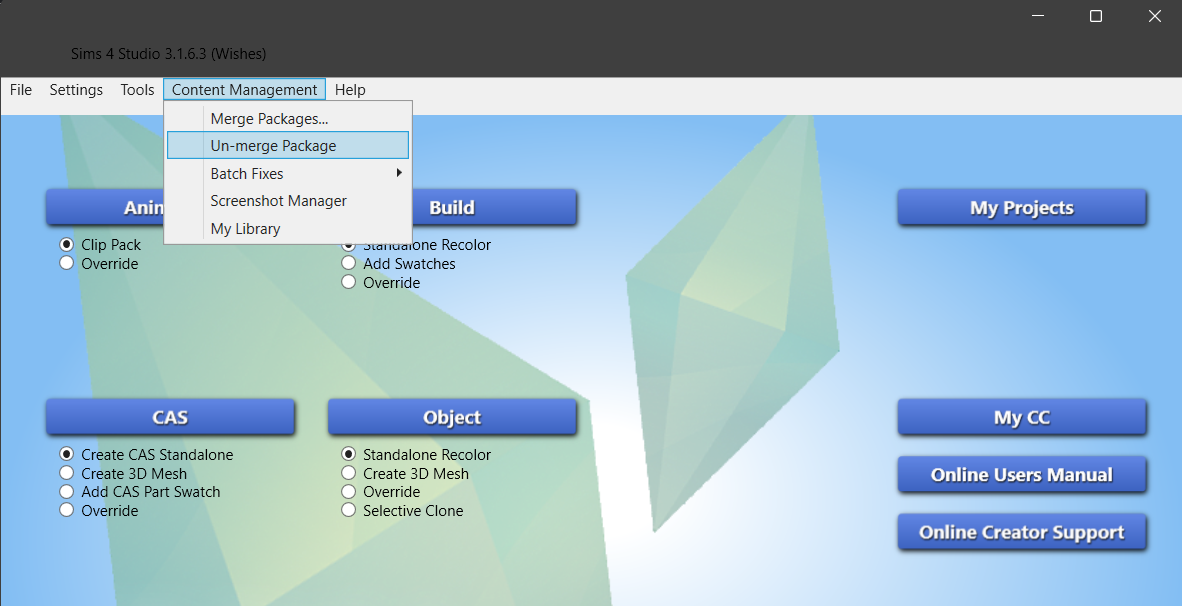This screenshot has width=1182, height=606.
Task: Click the CAS button
Action: point(170,417)
